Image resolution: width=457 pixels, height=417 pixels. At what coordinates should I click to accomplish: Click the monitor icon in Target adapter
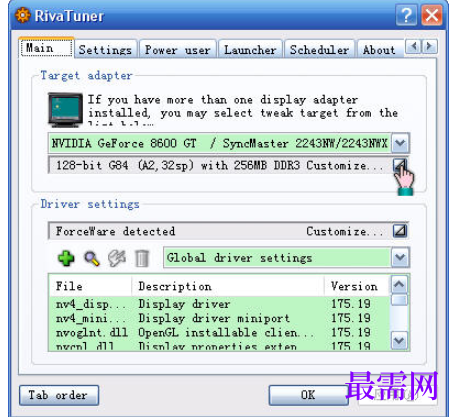65,110
